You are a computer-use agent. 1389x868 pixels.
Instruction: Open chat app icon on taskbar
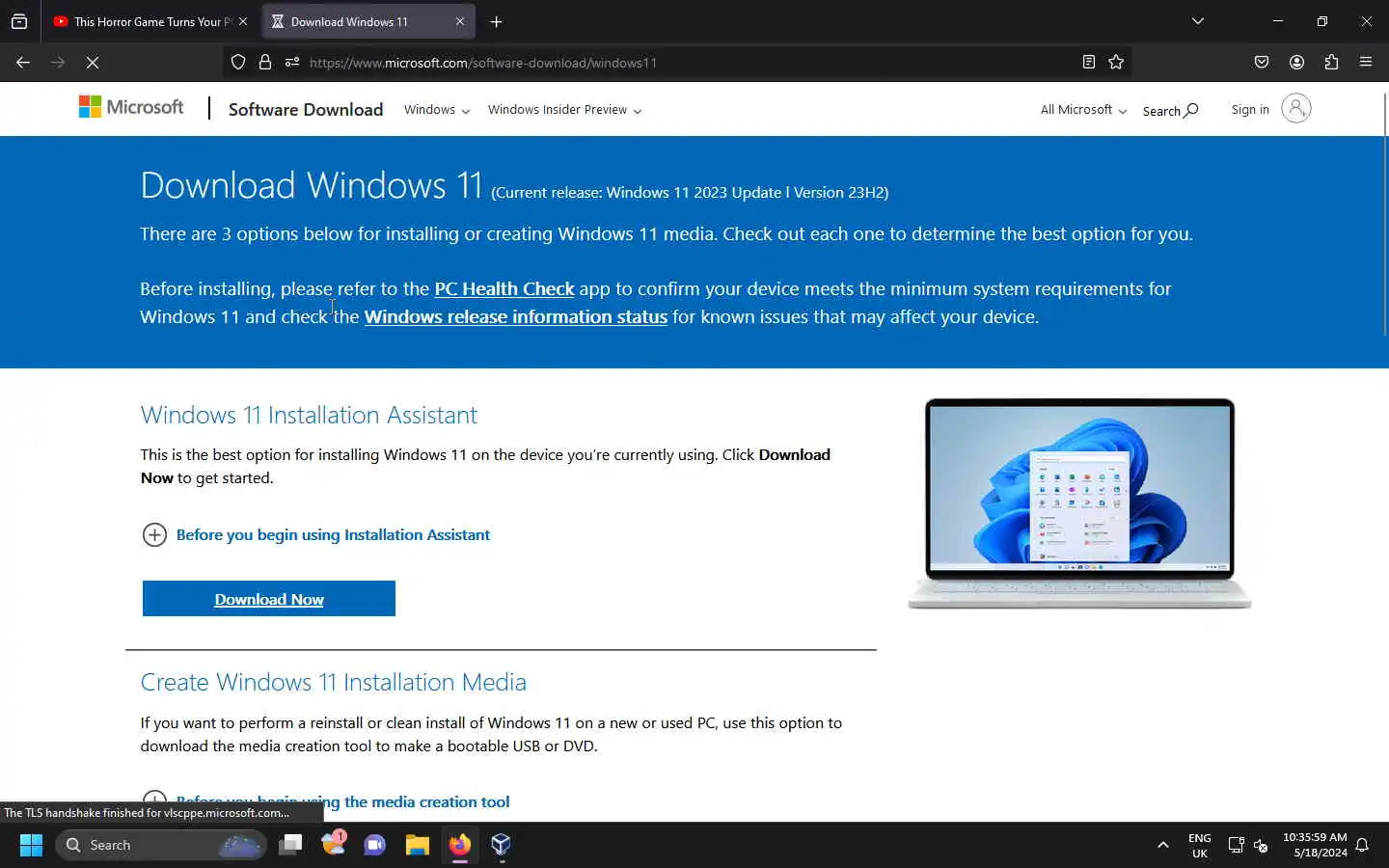(374, 845)
